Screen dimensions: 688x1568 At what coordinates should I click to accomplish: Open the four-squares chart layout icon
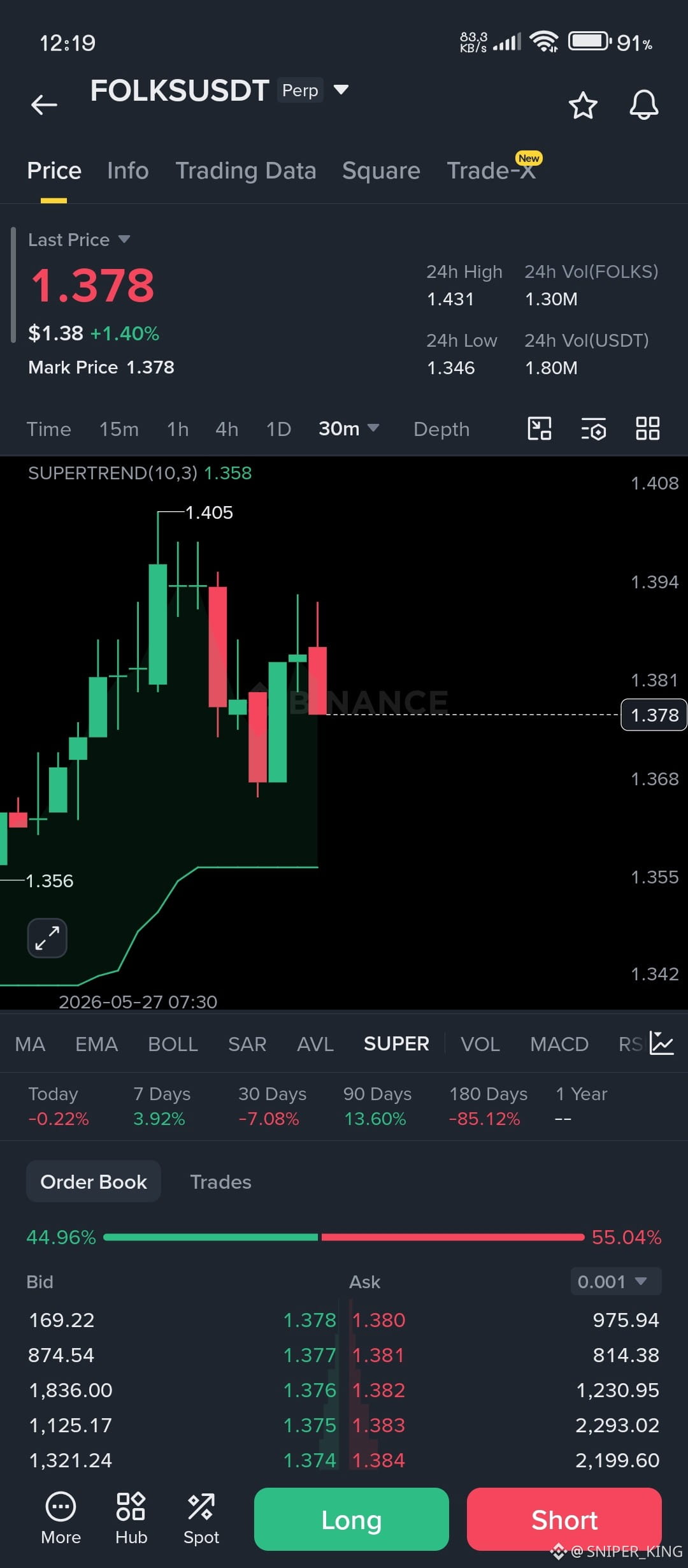[x=648, y=428]
